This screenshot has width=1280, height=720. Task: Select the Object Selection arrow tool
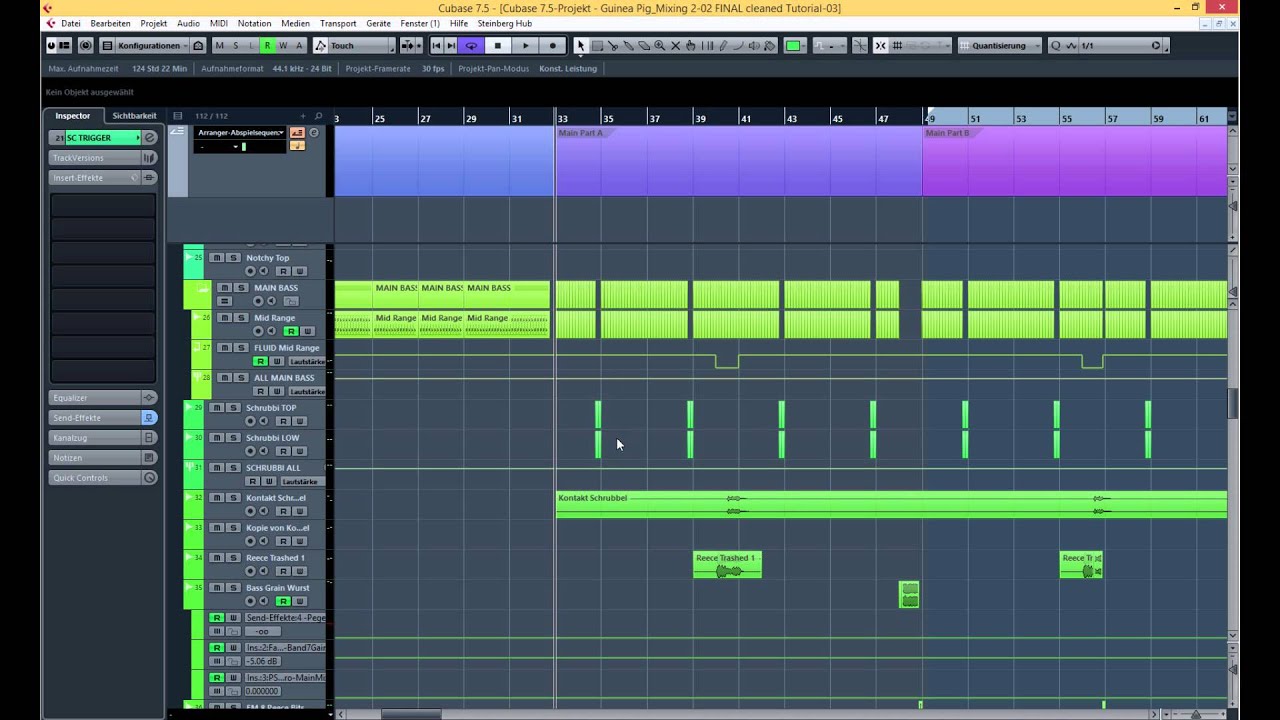coord(581,46)
